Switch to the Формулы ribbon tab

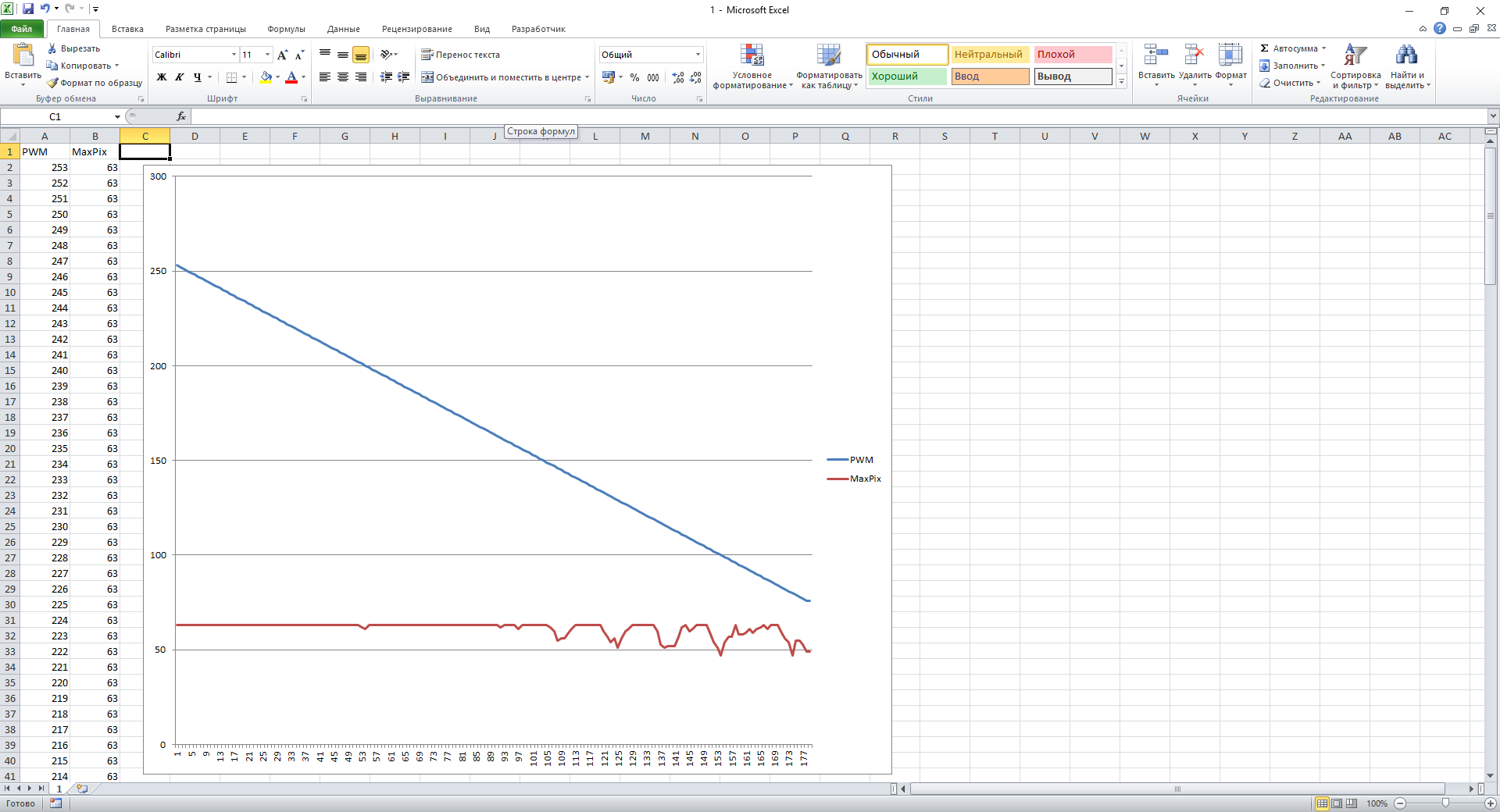286,29
